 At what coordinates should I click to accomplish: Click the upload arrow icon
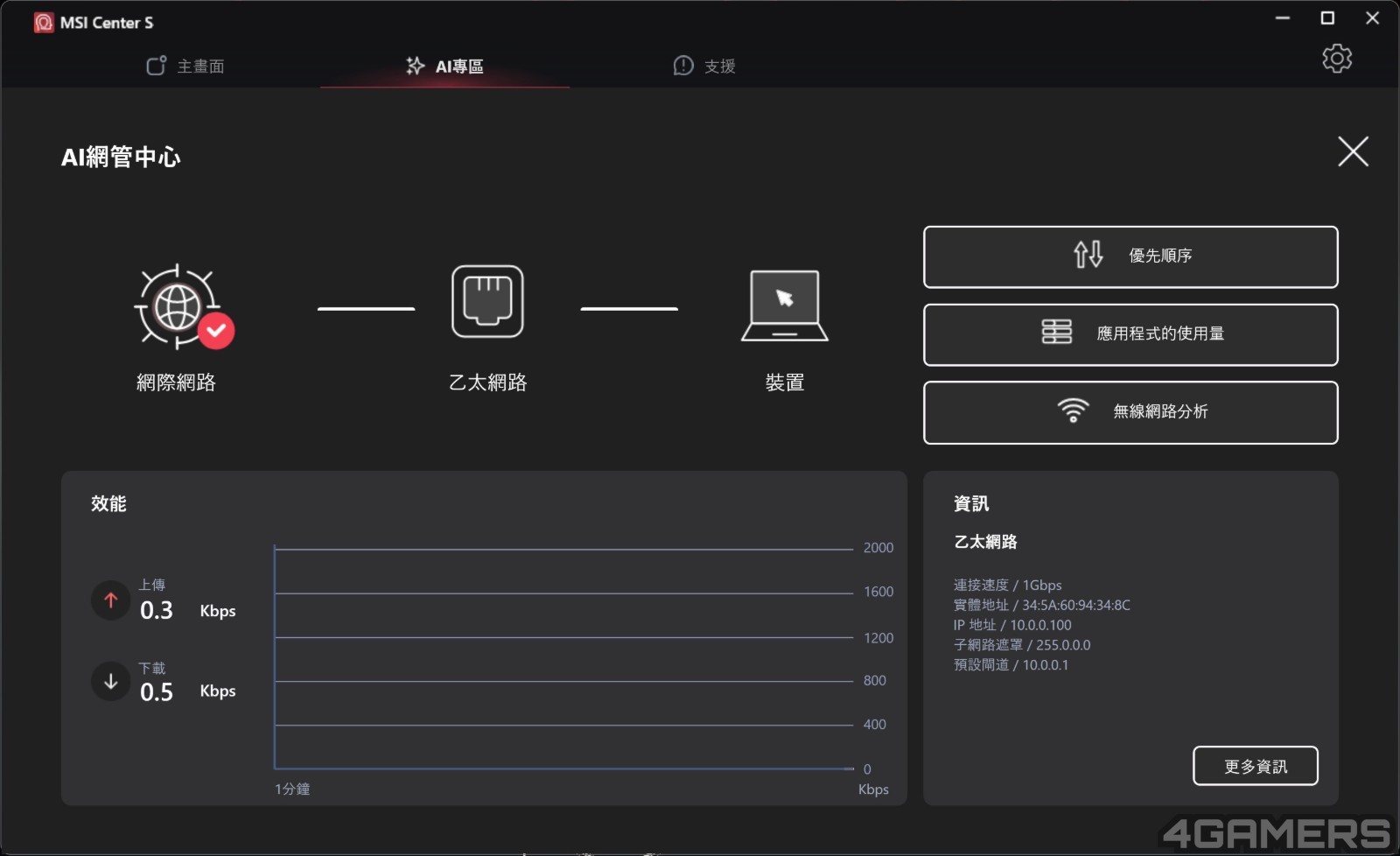pos(111,600)
